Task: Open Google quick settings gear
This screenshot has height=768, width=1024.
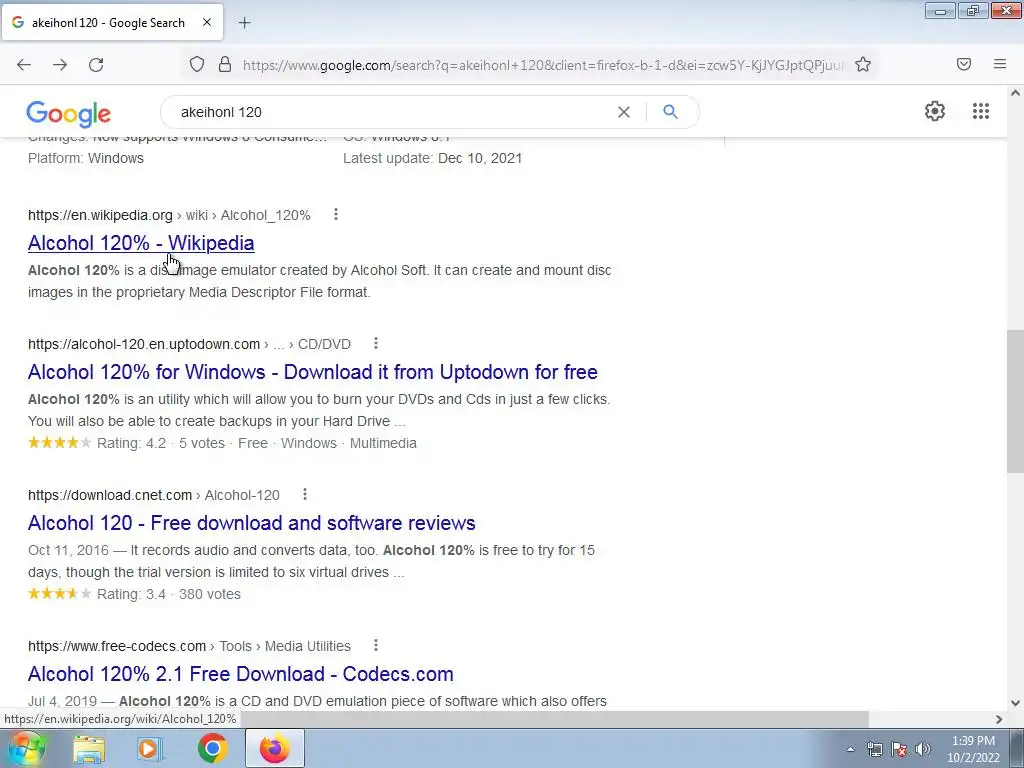Action: click(935, 111)
